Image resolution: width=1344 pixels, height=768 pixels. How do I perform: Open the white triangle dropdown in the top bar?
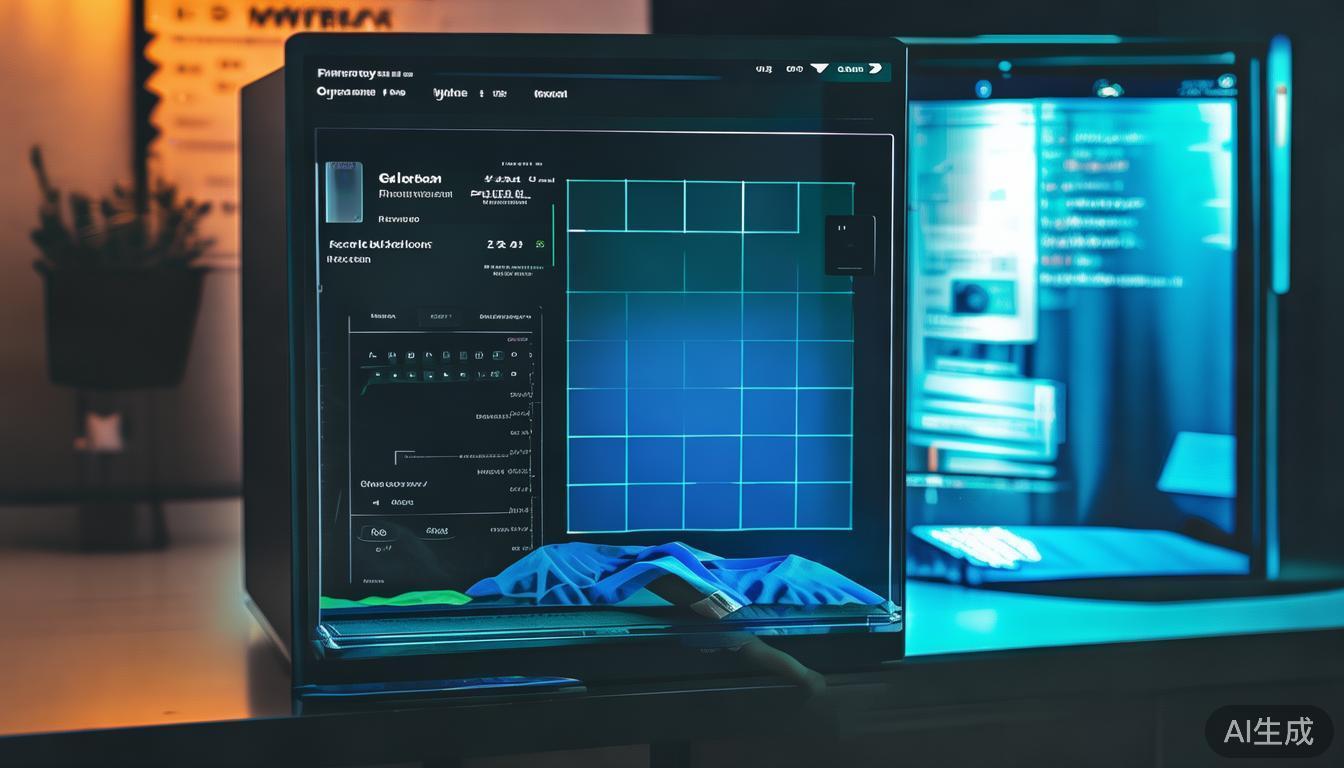pos(819,69)
